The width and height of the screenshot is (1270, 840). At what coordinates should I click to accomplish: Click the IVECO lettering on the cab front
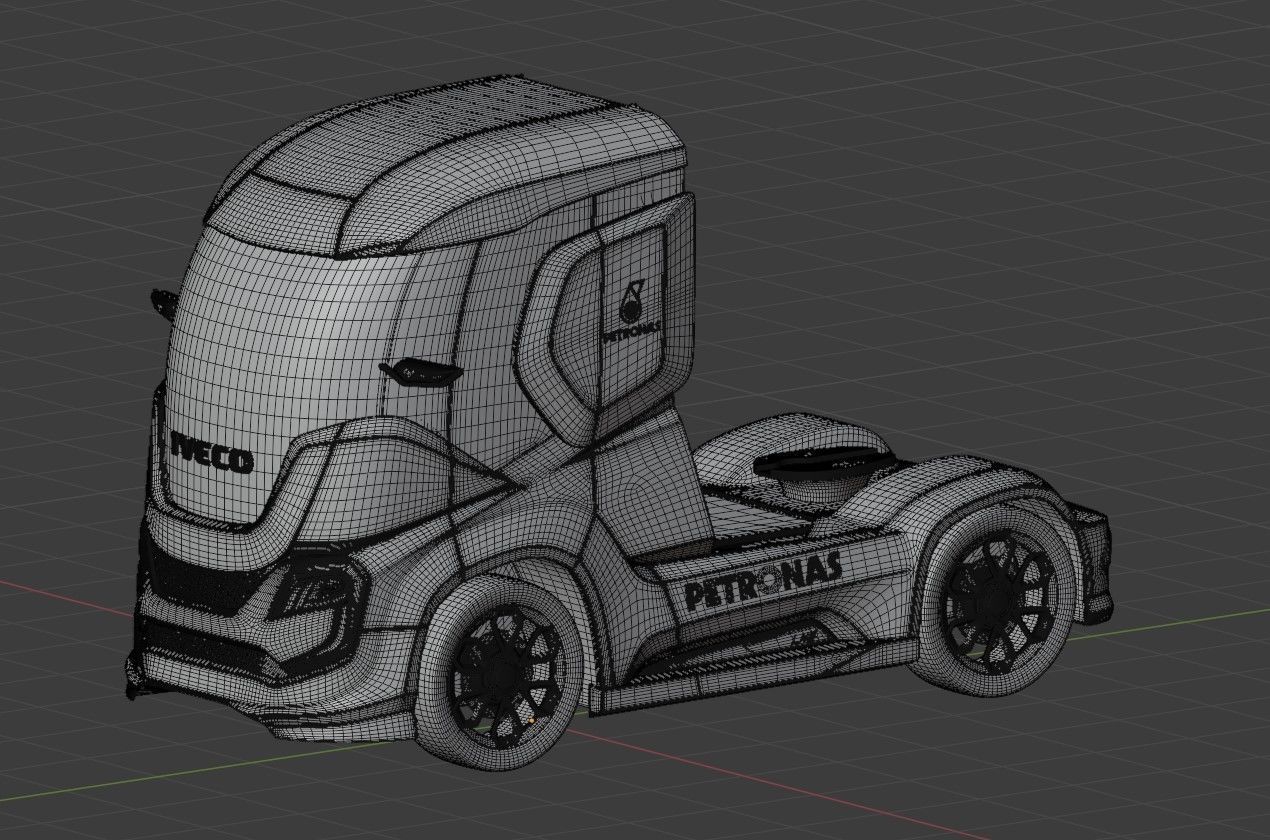[211, 452]
